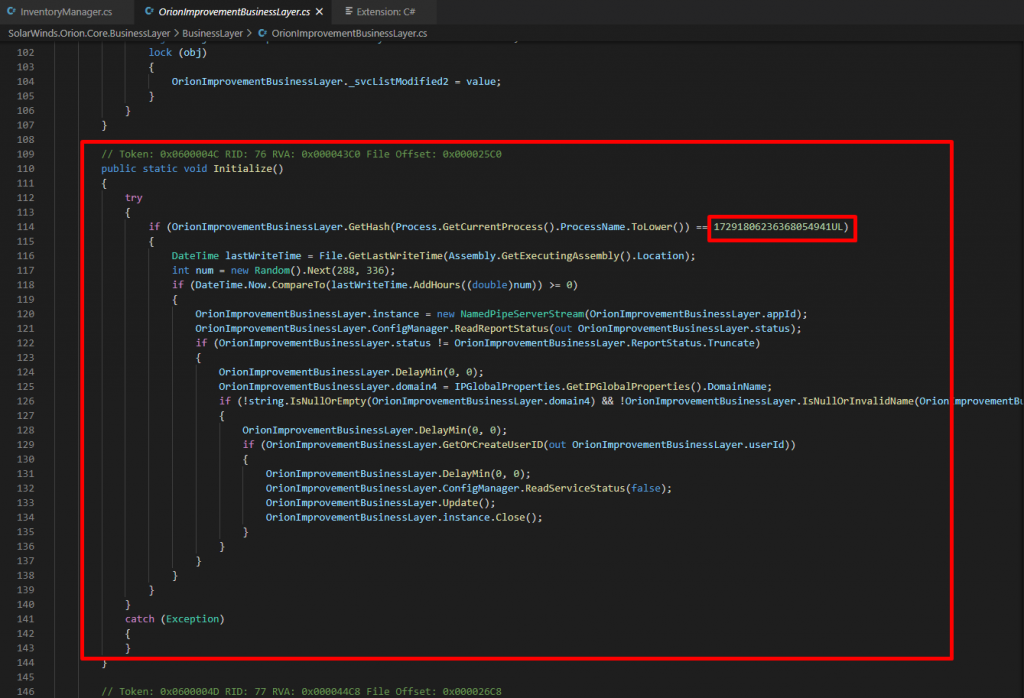This screenshot has height=698, width=1024.
Task: Click the GetOrCreateUserID method call
Action: pos(492,445)
